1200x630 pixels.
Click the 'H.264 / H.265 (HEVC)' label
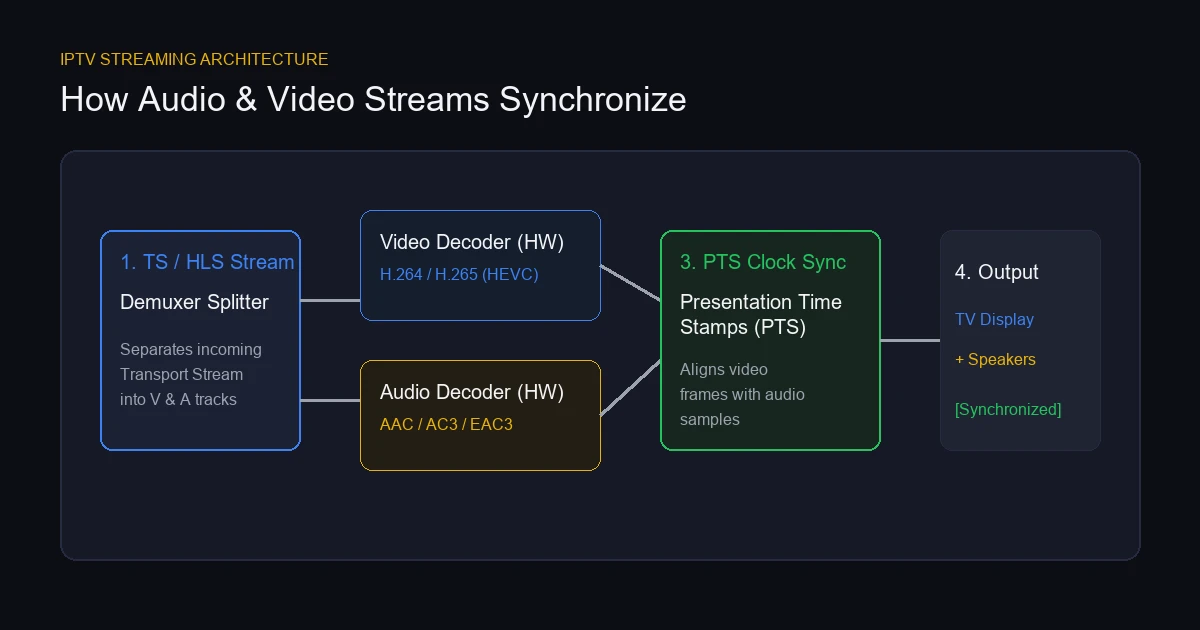[x=459, y=274]
